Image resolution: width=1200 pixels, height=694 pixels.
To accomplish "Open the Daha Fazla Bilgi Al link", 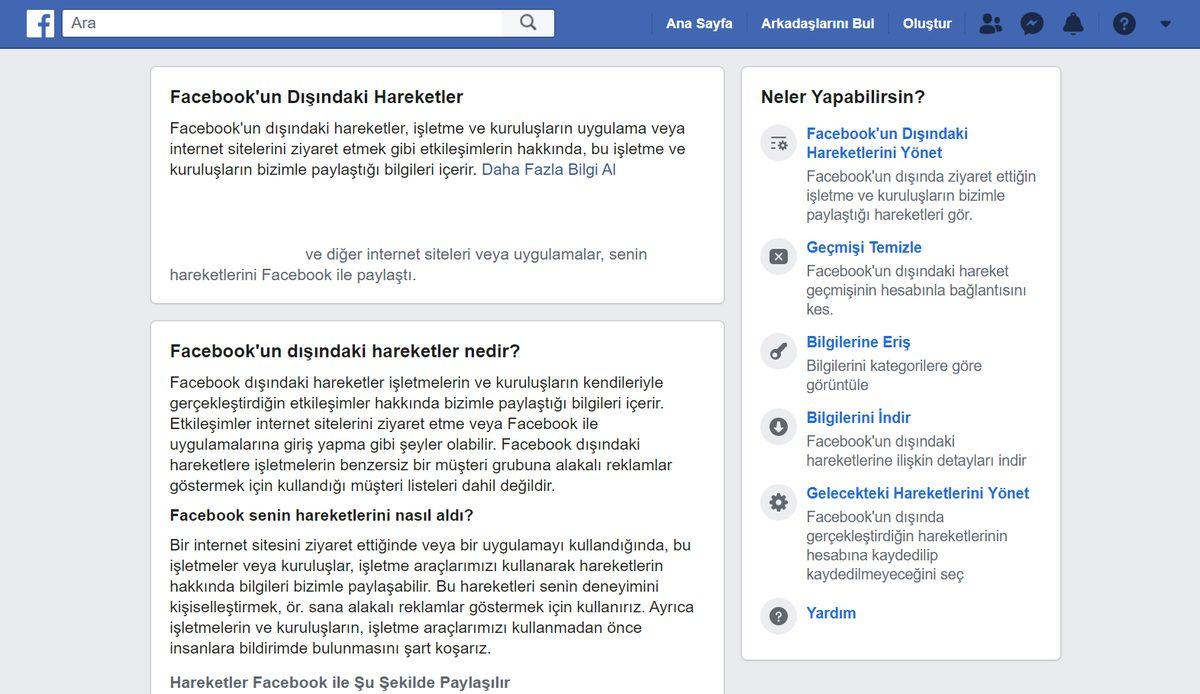I will [x=549, y=169].
